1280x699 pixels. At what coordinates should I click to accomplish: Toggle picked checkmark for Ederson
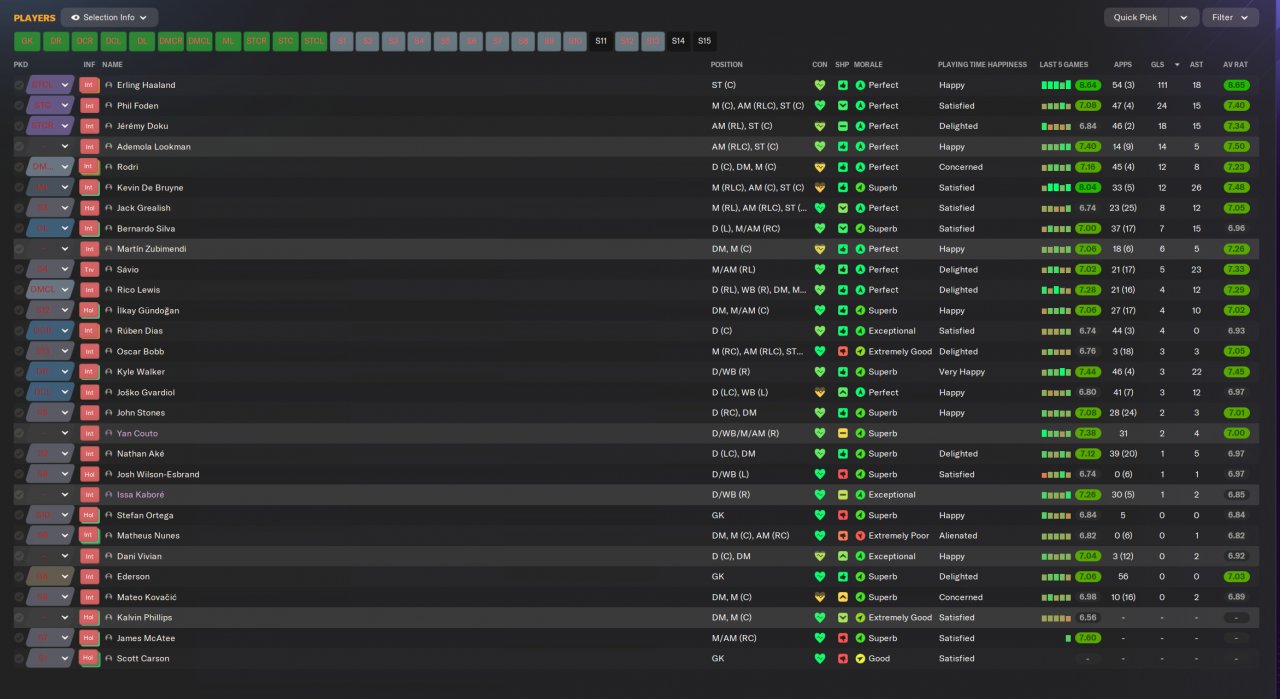point(19,577)
